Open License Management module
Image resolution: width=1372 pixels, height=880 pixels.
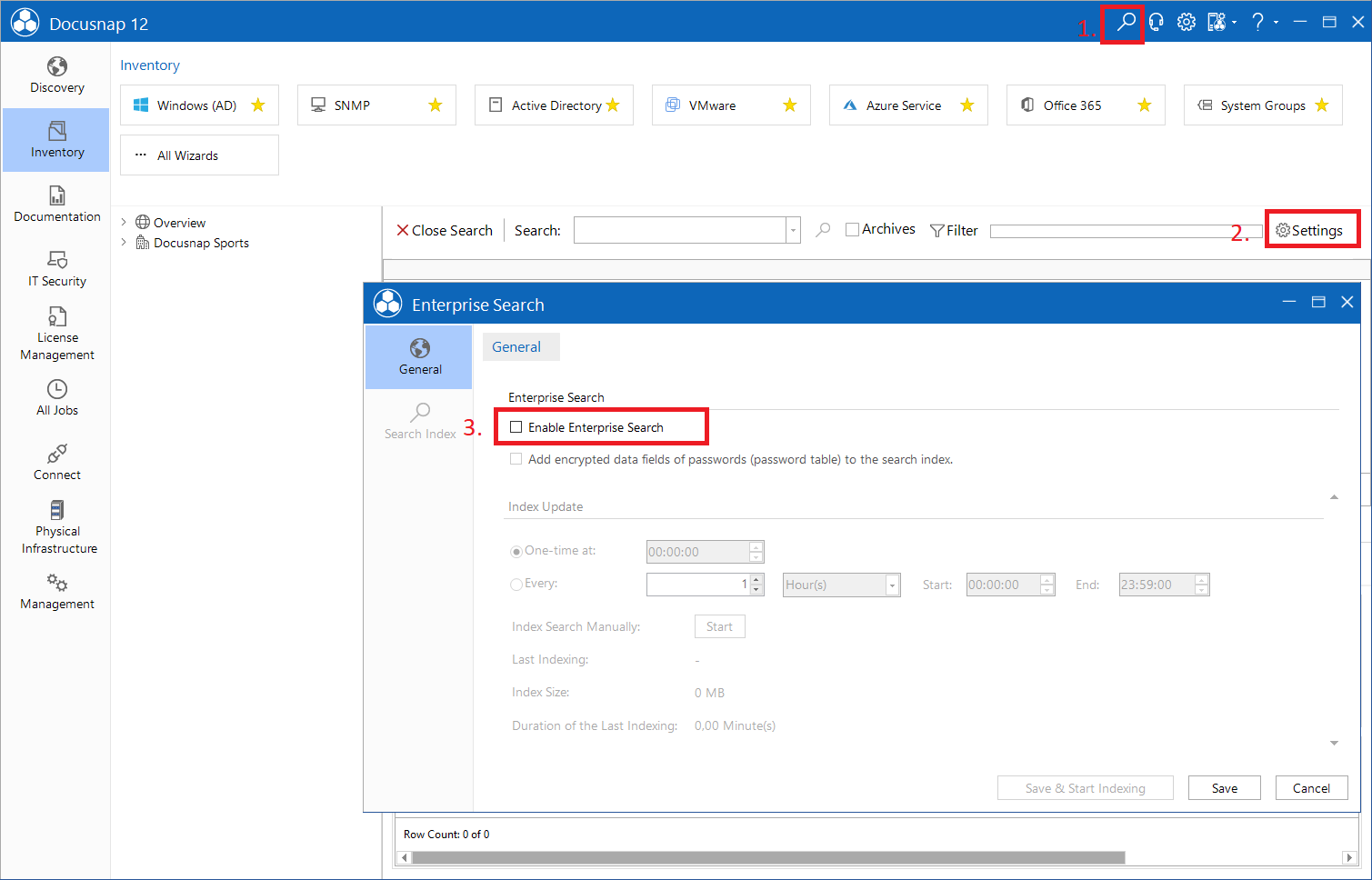pos(56,334)
